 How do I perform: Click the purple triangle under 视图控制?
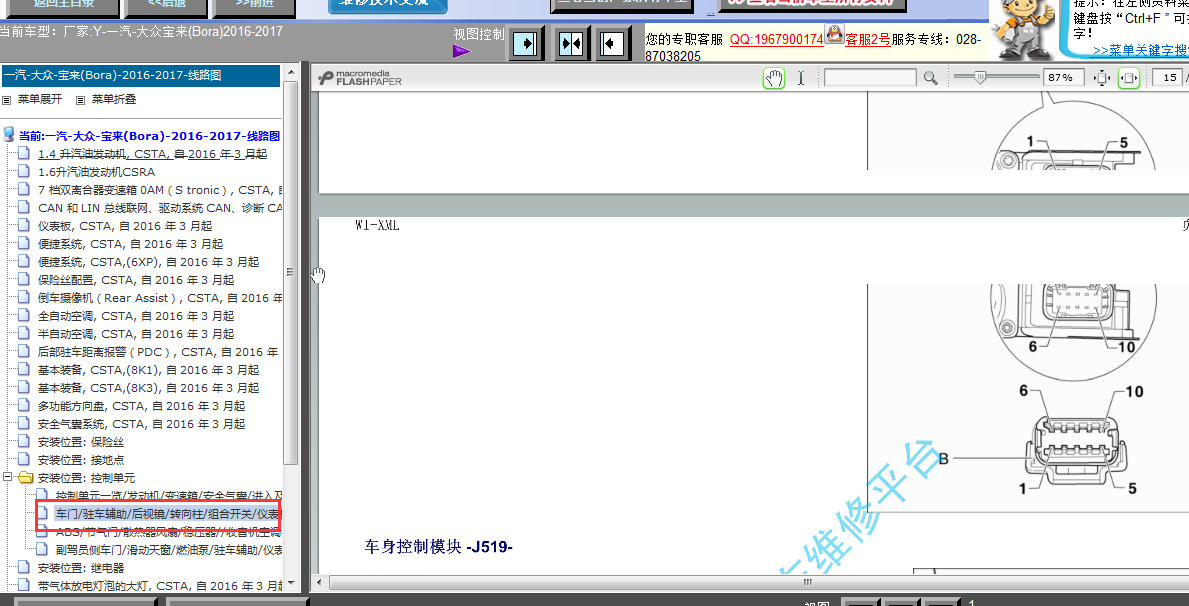[462, 51]
